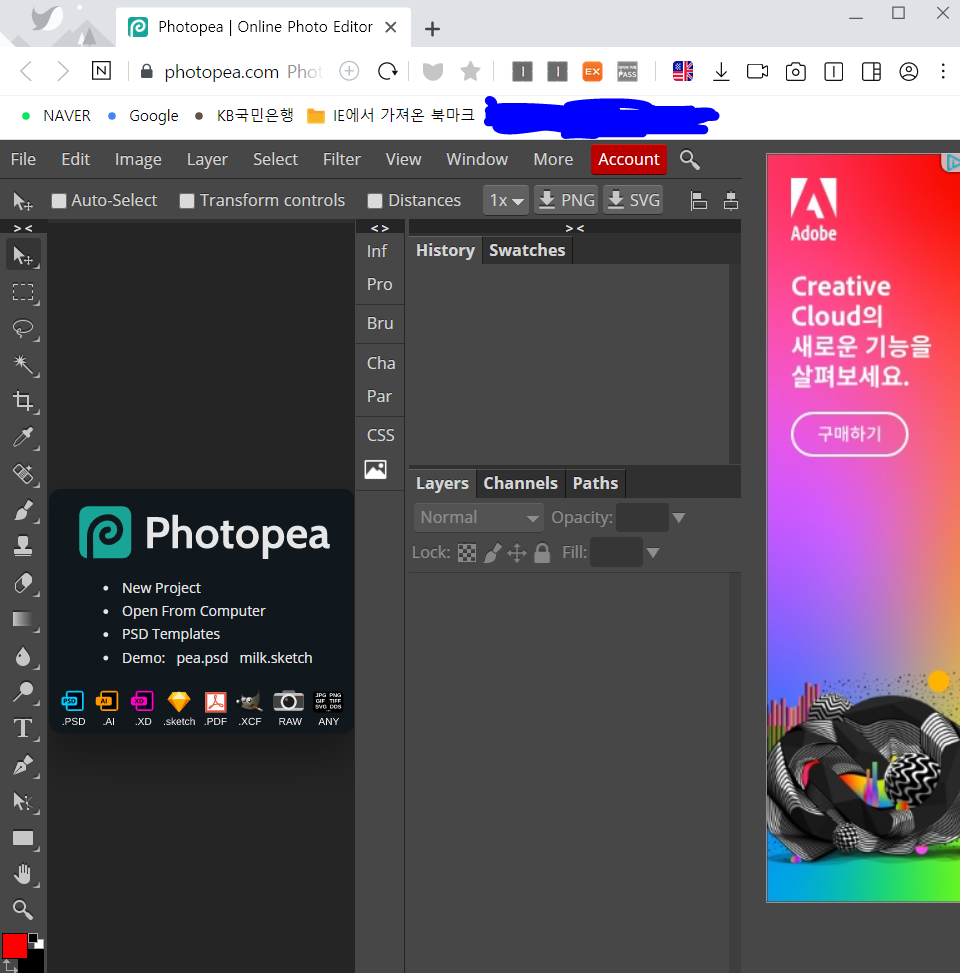960x973 pixels.
Task: Switch to the Swatches tab
Action: click(527, 250)
